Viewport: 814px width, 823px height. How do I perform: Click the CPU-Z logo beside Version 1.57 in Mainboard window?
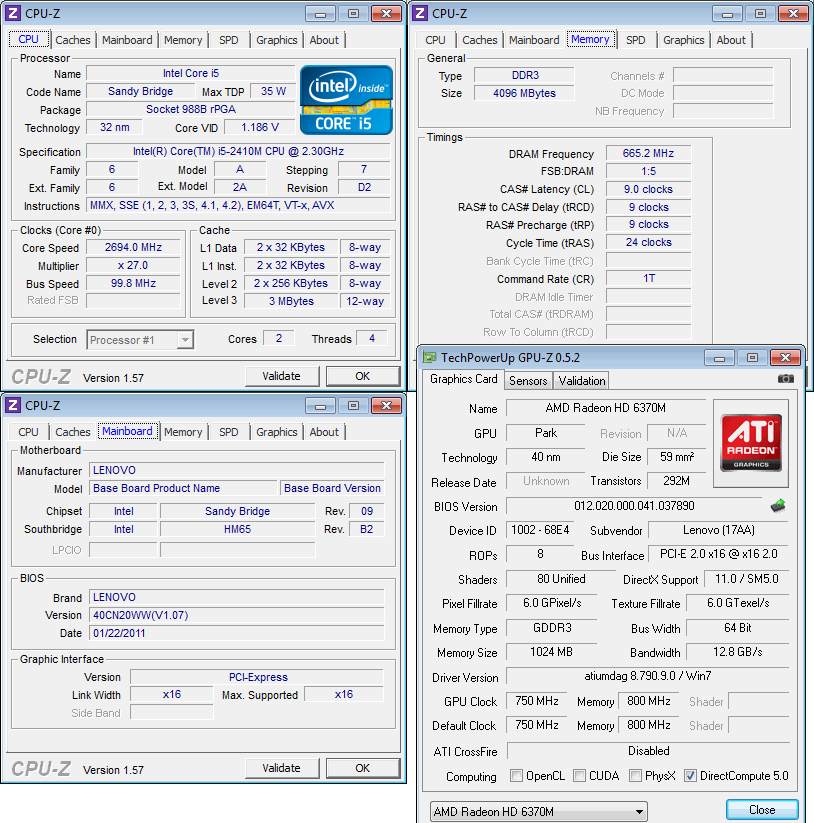point(40,768)
